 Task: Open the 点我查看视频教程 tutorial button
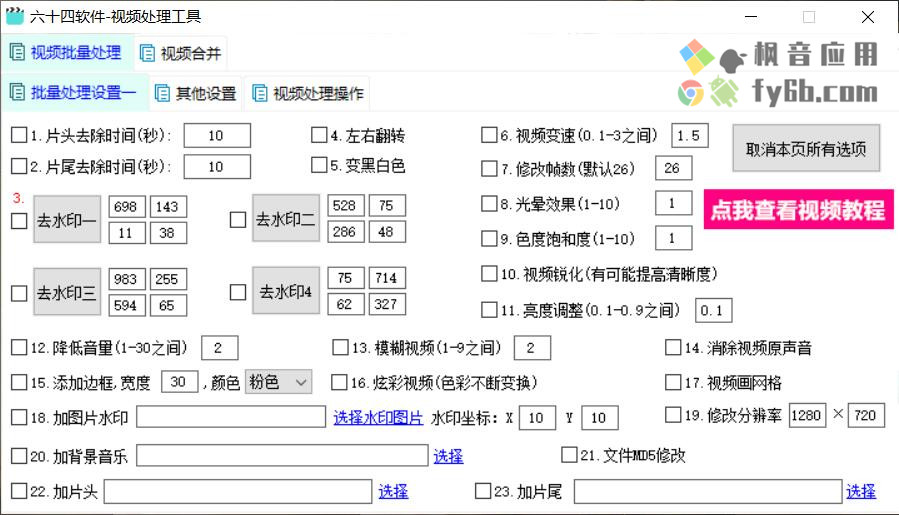point(799,210)
